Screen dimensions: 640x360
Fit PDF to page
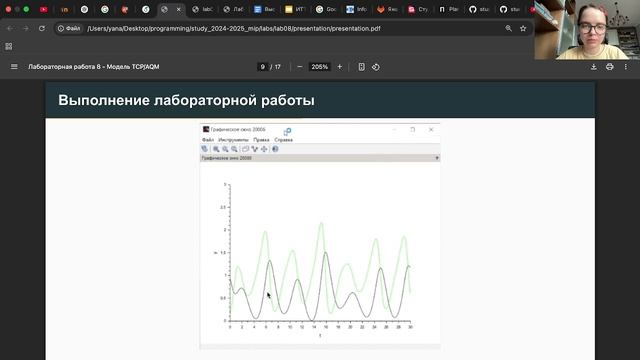(x=361, y=67)
